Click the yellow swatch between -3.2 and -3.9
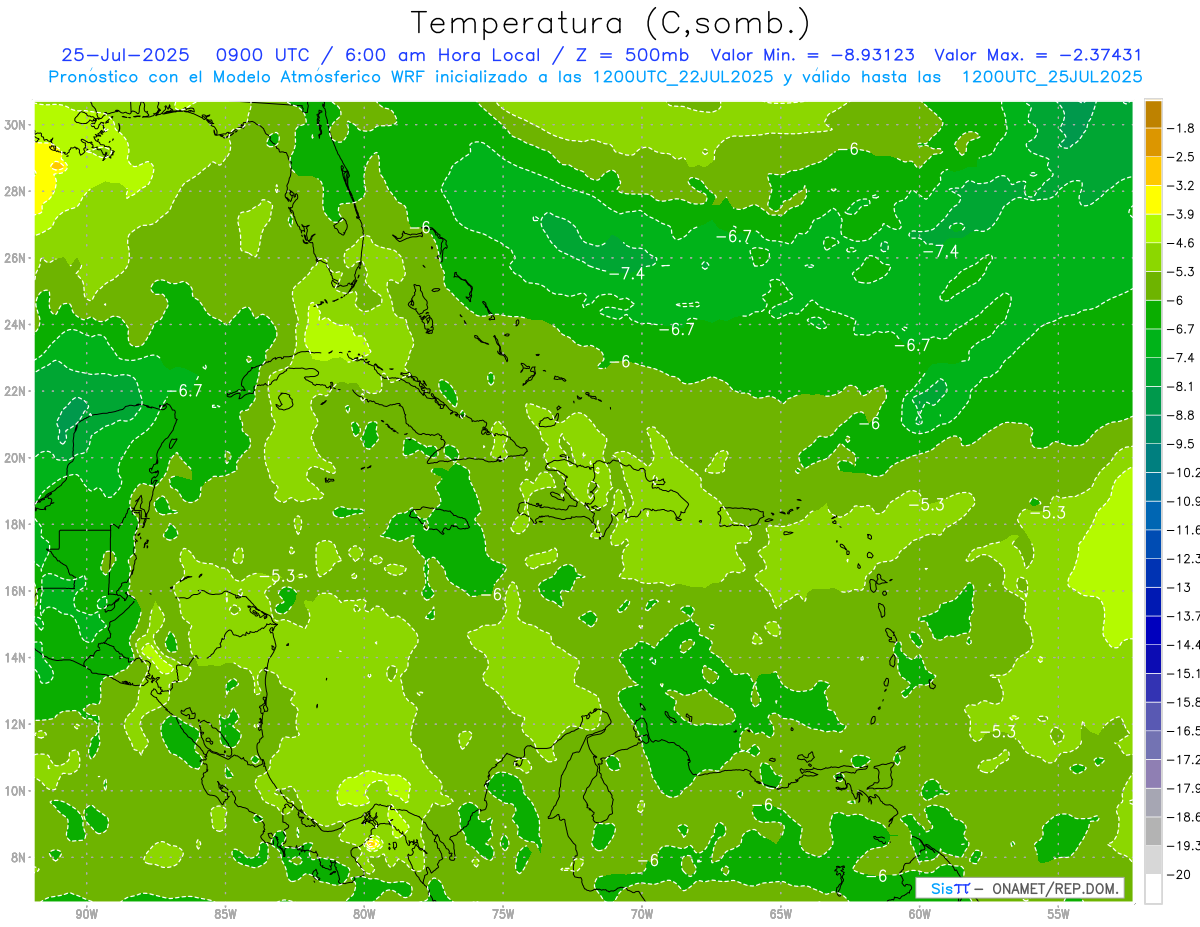This screenshot has height=927, width=1200. tap(1153, 200)
